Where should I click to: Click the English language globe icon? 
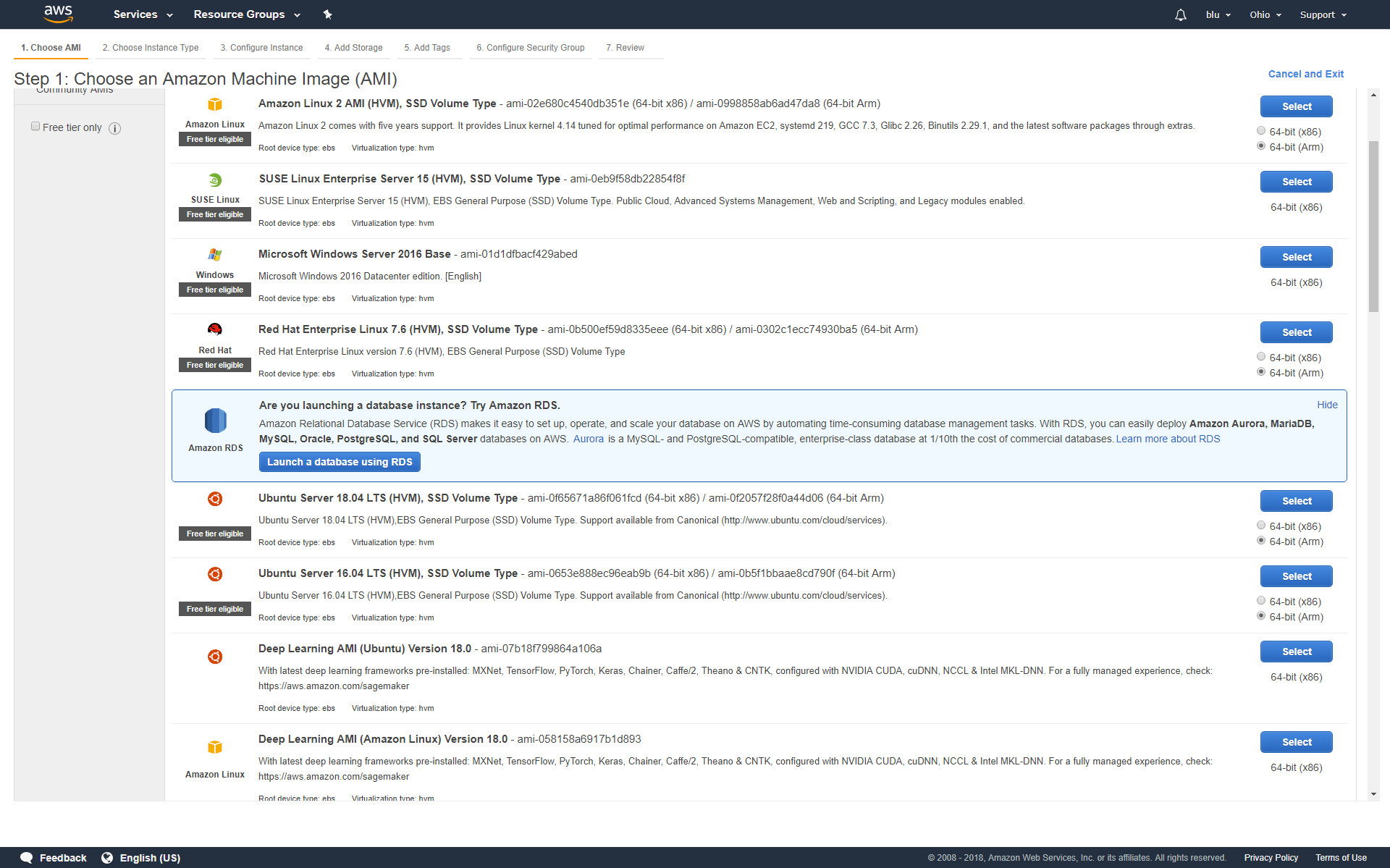click(x=107, y=858)
